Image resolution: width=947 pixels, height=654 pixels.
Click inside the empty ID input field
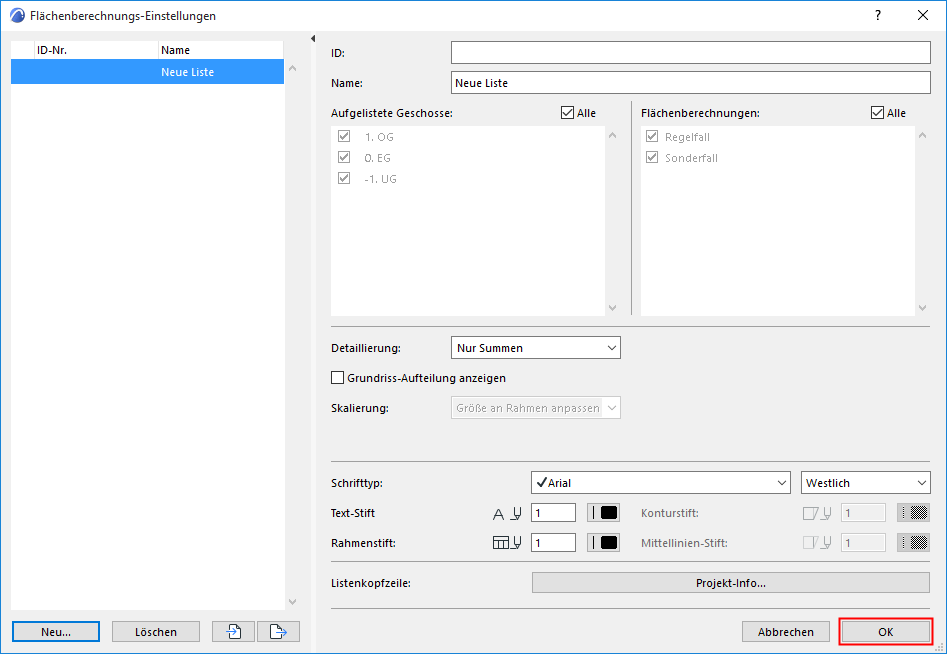[x=692, y=52]
